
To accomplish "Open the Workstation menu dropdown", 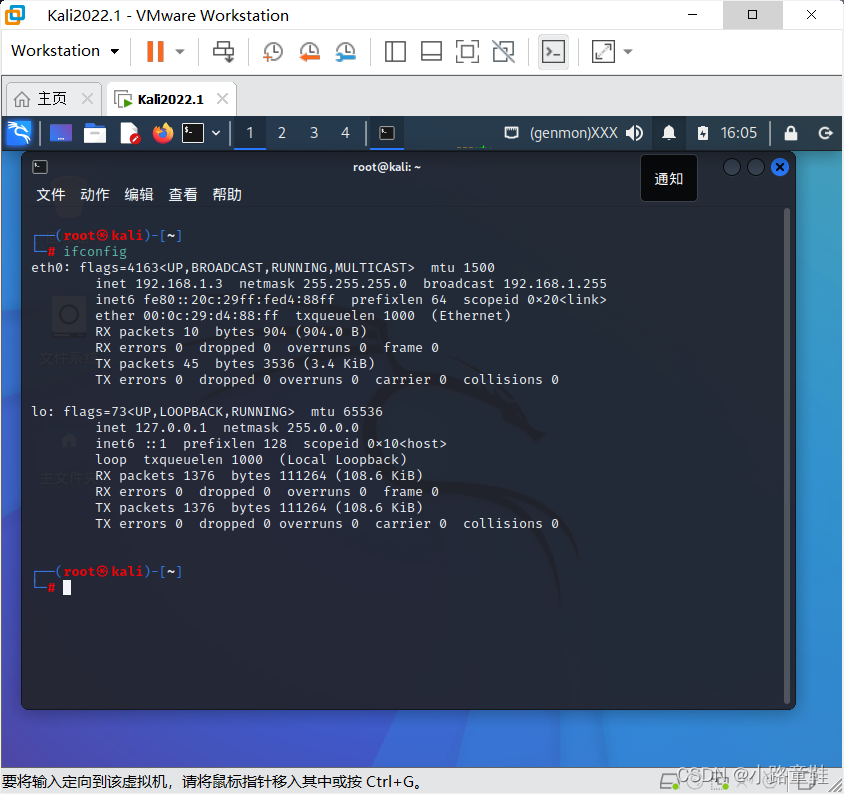I will click(x=65, y=51).
